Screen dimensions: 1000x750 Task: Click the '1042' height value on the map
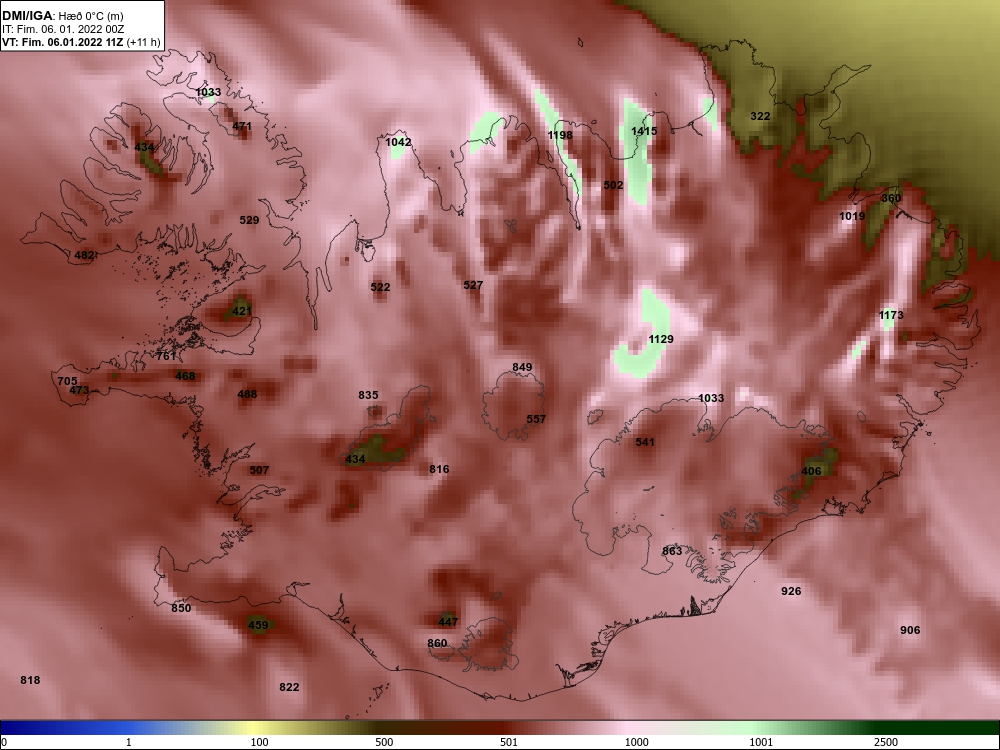399,142
